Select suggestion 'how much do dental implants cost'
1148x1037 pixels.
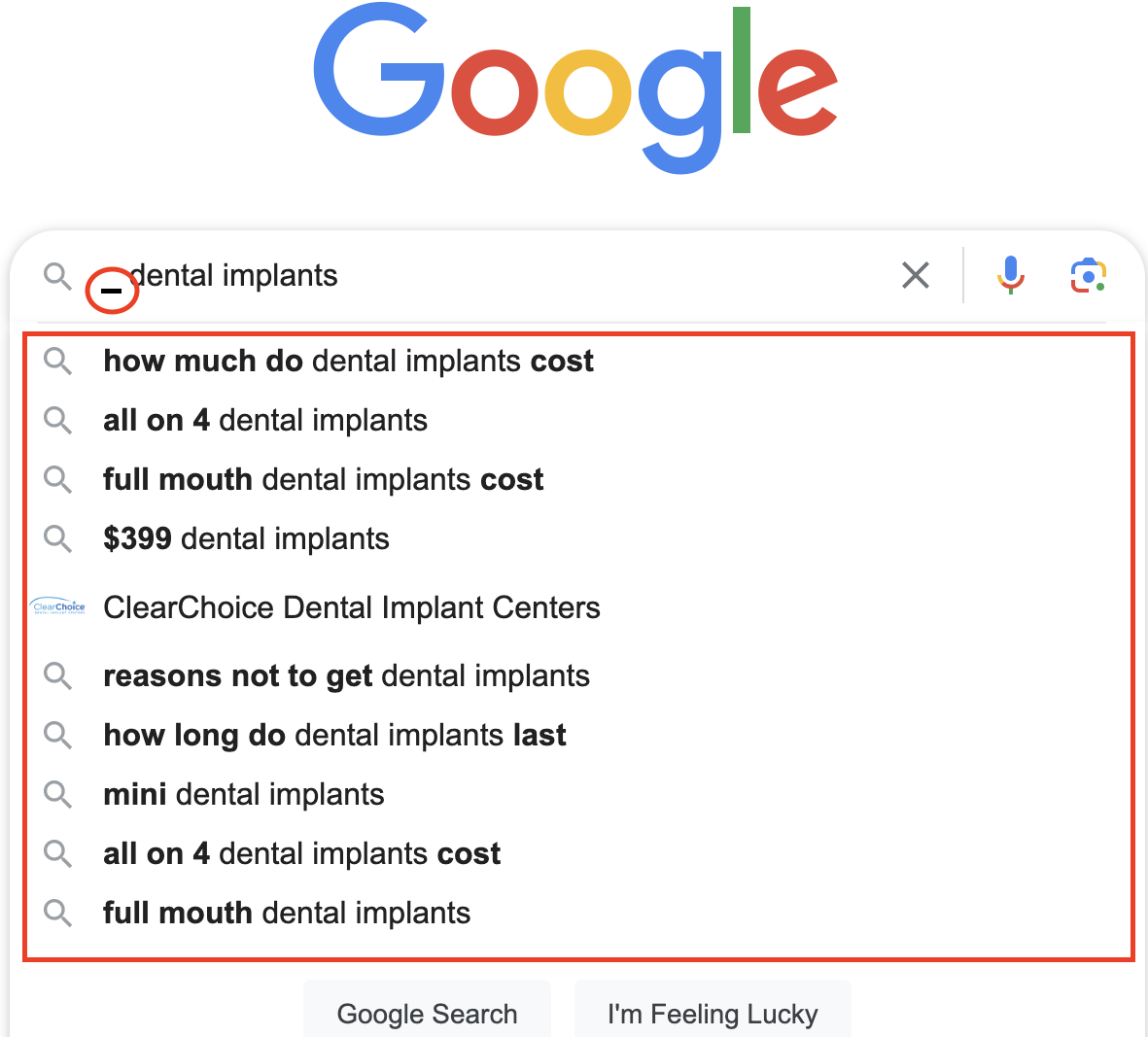[578, 361]
